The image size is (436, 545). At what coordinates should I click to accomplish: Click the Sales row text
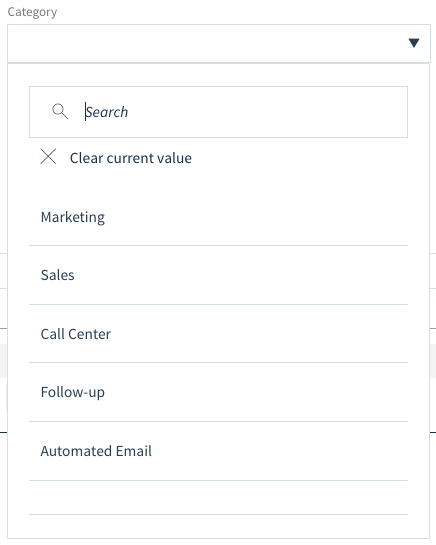(57, 275)
